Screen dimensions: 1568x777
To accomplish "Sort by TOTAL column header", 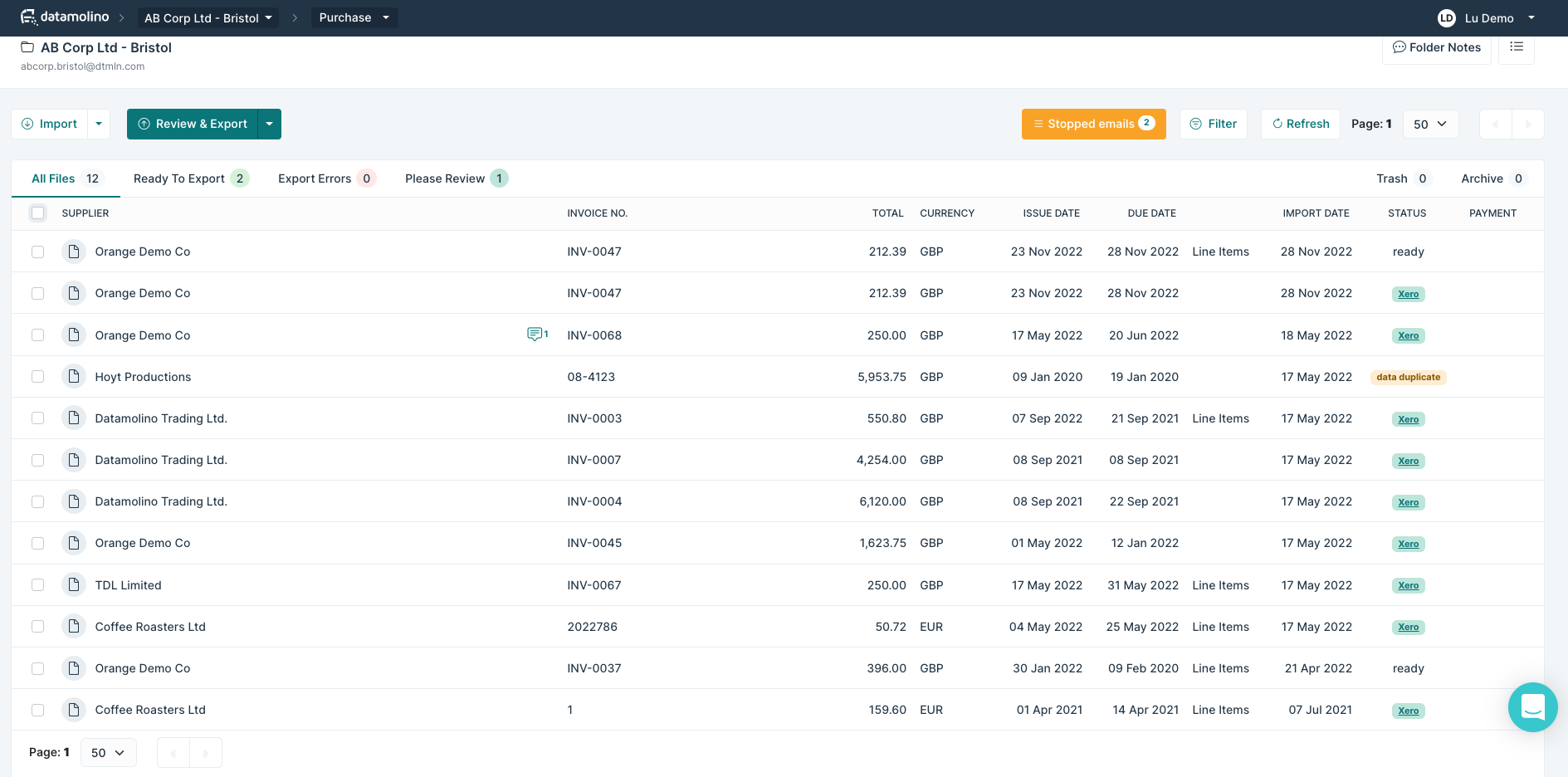I will click(x=888, y=213).
